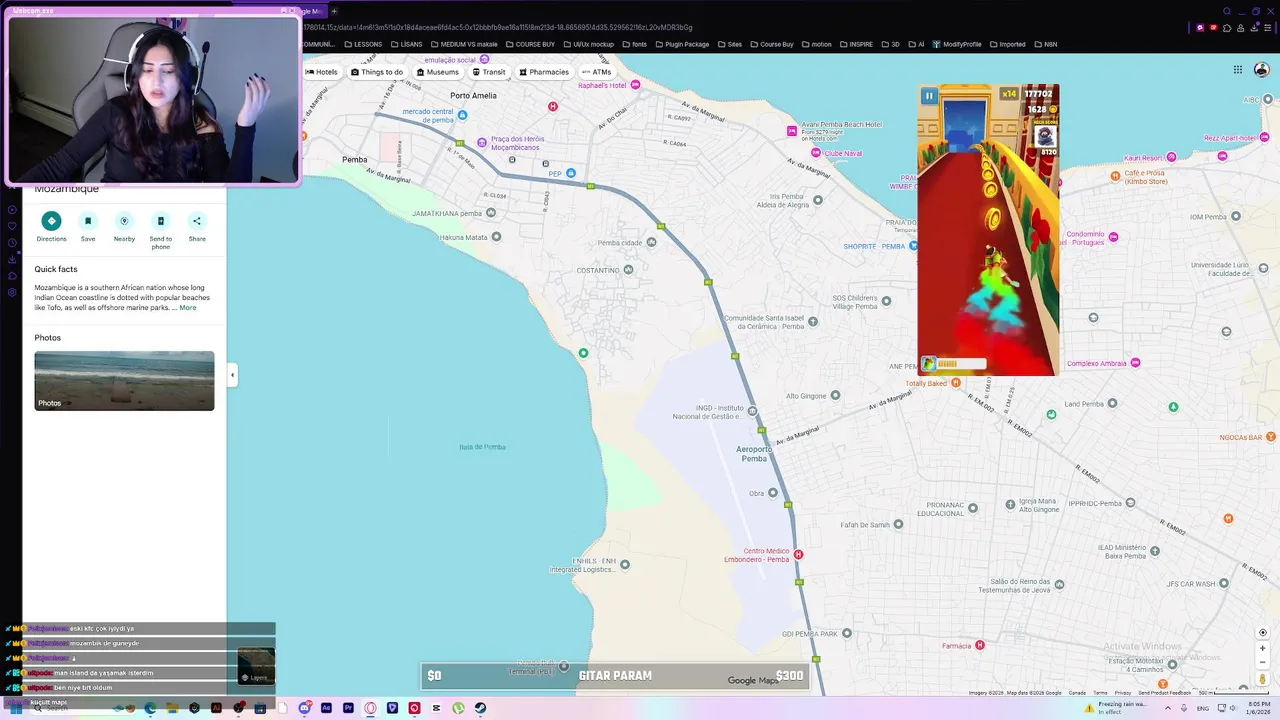
Task: Select the Aeroporto Pemba map label
Action: (755, 453)
